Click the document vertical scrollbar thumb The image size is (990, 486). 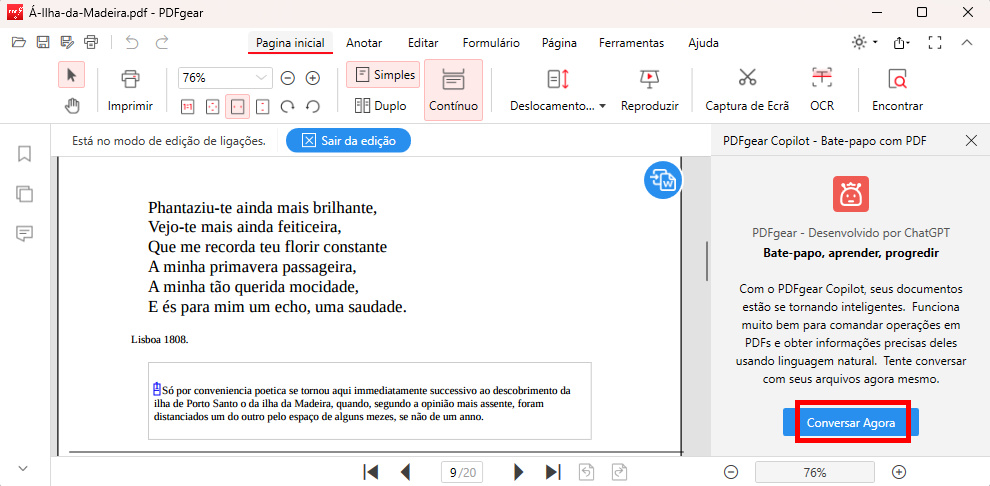coord(707,261)
